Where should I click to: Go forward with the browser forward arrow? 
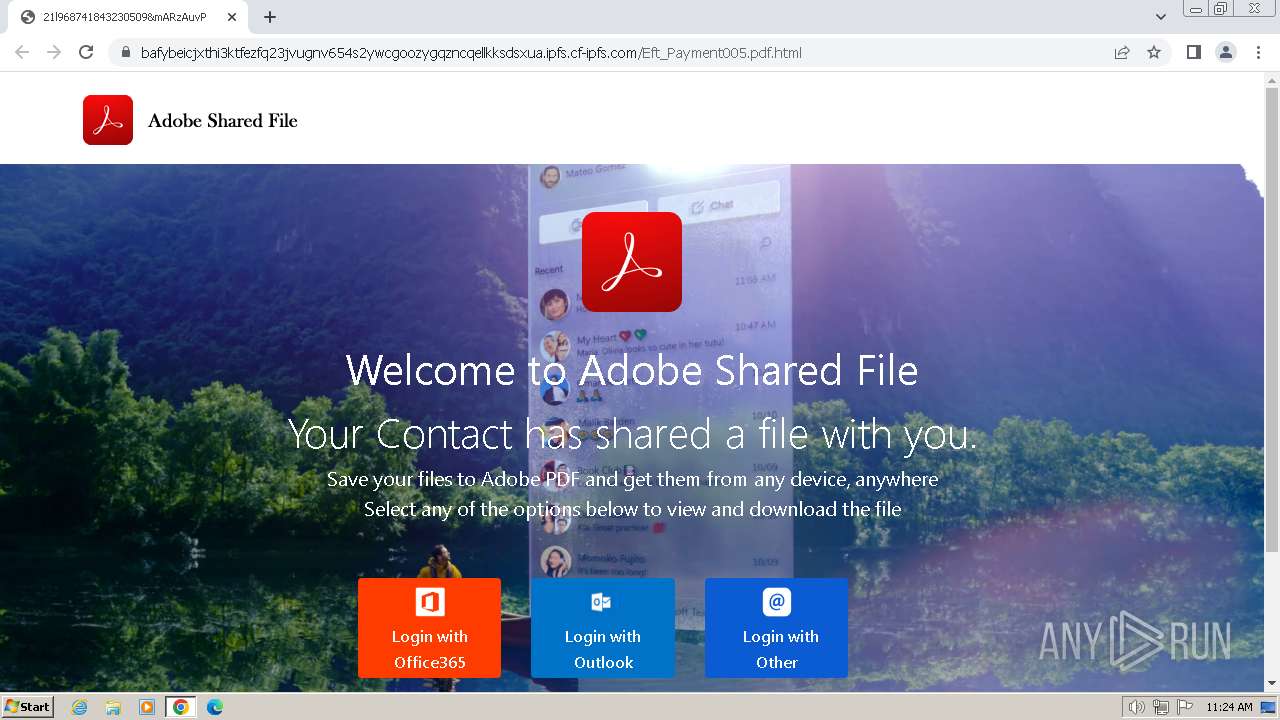(54, 52)
